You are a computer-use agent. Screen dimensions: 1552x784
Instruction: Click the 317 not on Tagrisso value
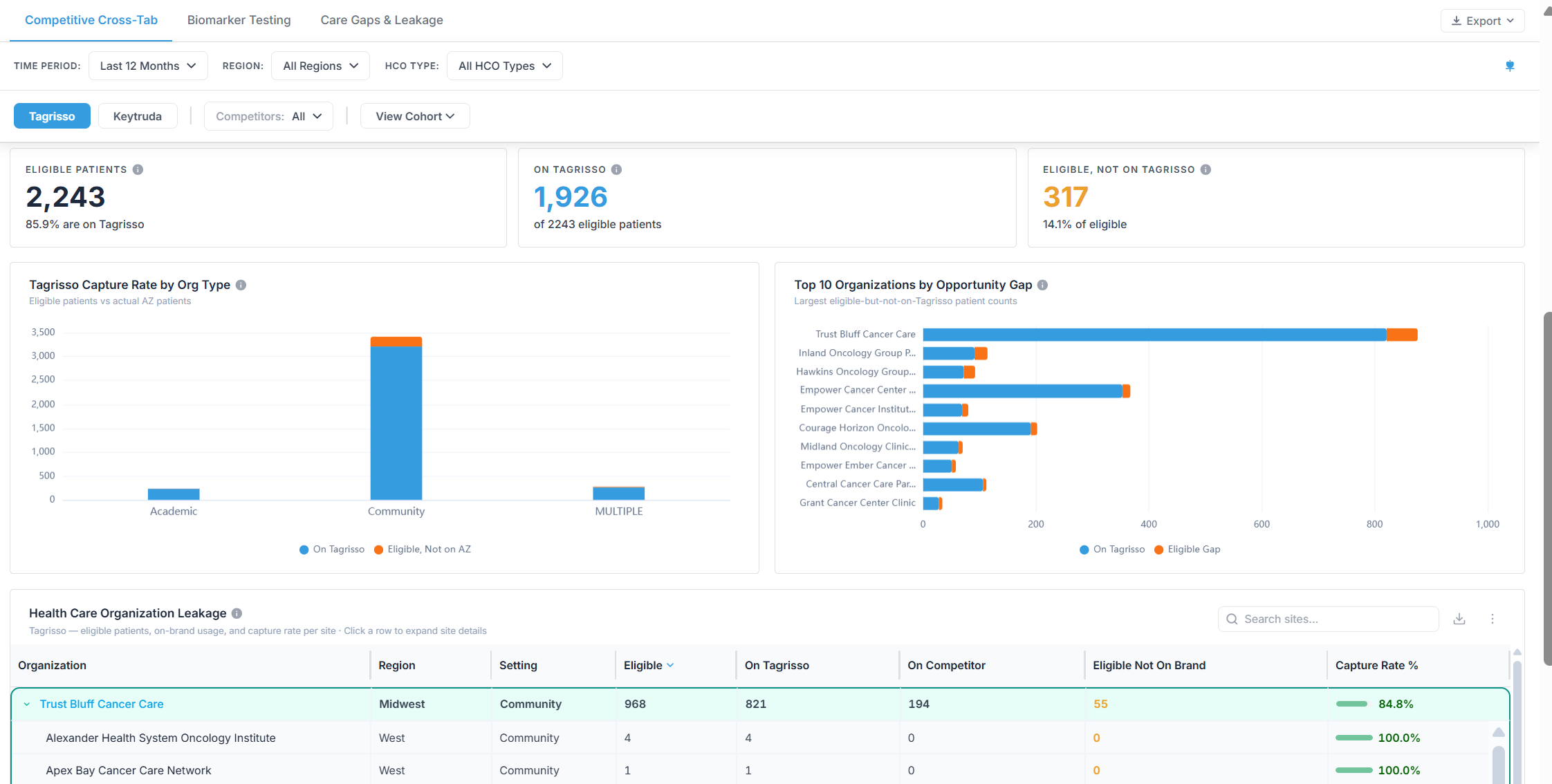point(1065,197)
